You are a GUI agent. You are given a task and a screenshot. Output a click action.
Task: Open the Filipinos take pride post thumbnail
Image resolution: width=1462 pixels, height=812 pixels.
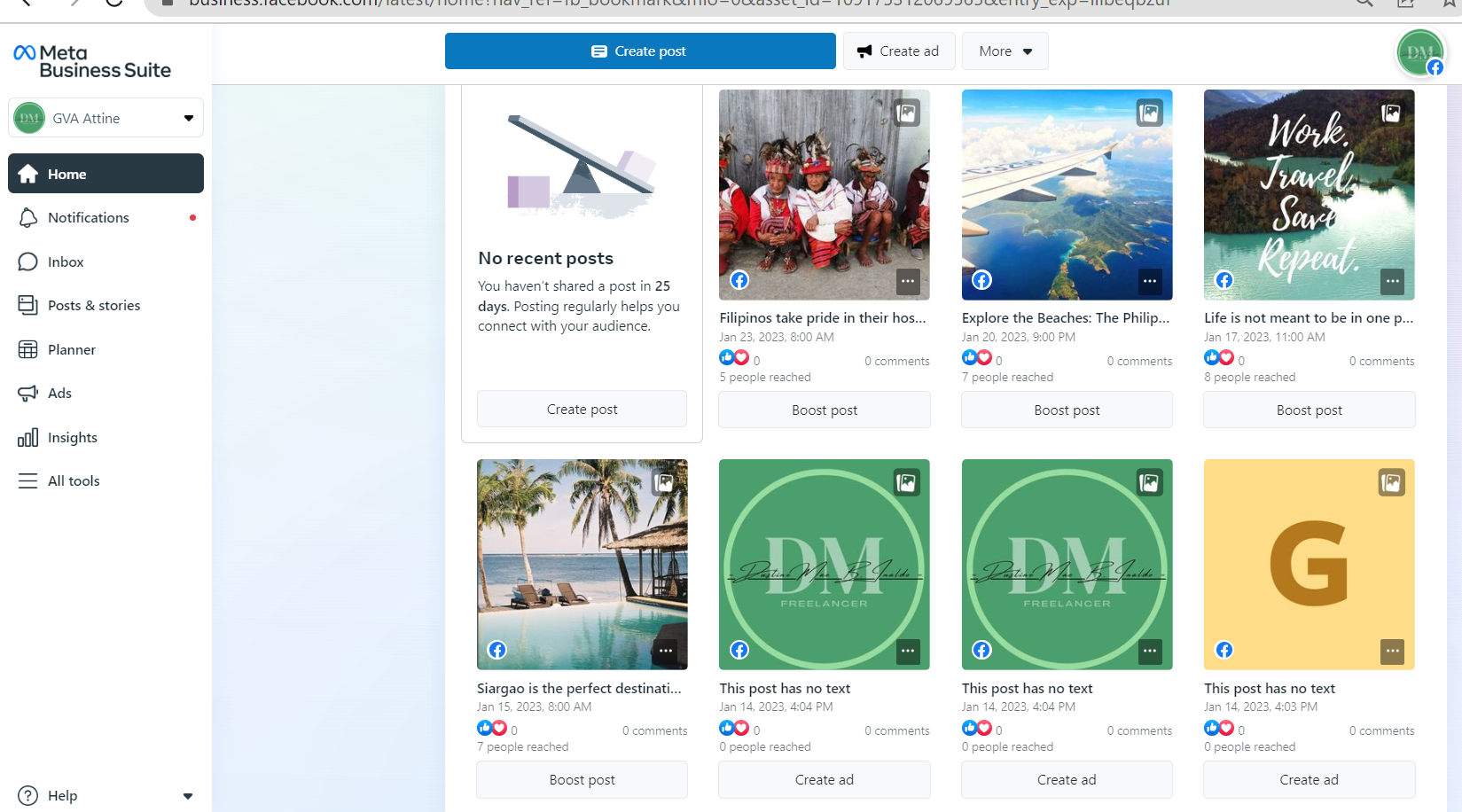[x=825, y=195]
